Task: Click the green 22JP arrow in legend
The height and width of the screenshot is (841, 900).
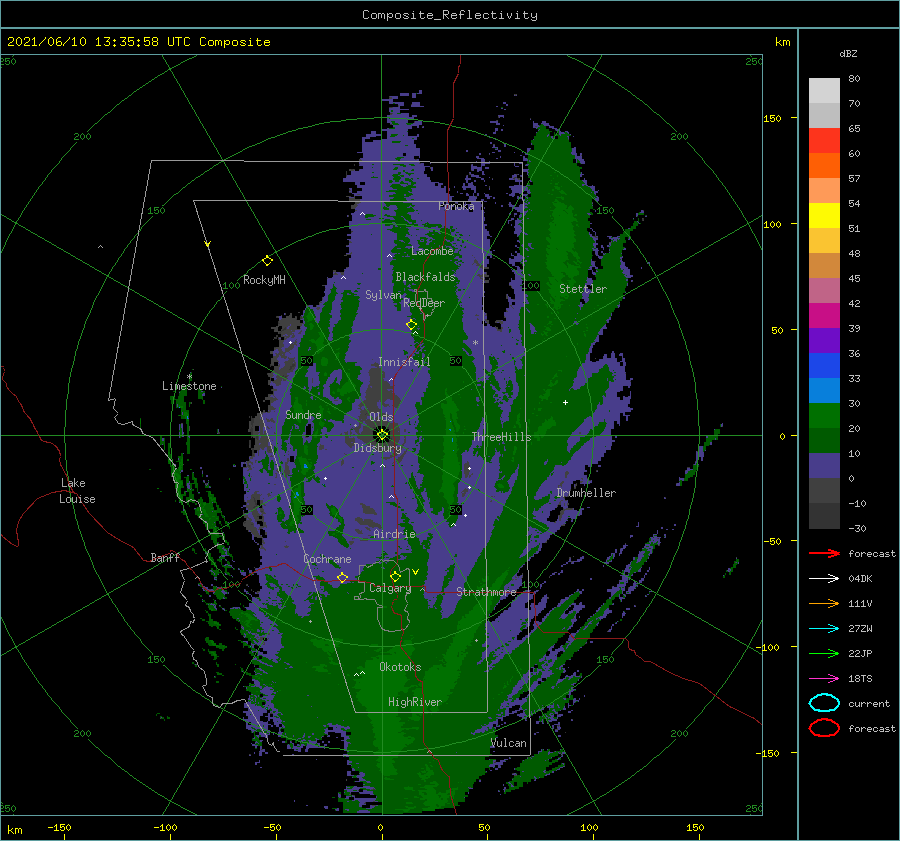Action: [x=824, y=653]
